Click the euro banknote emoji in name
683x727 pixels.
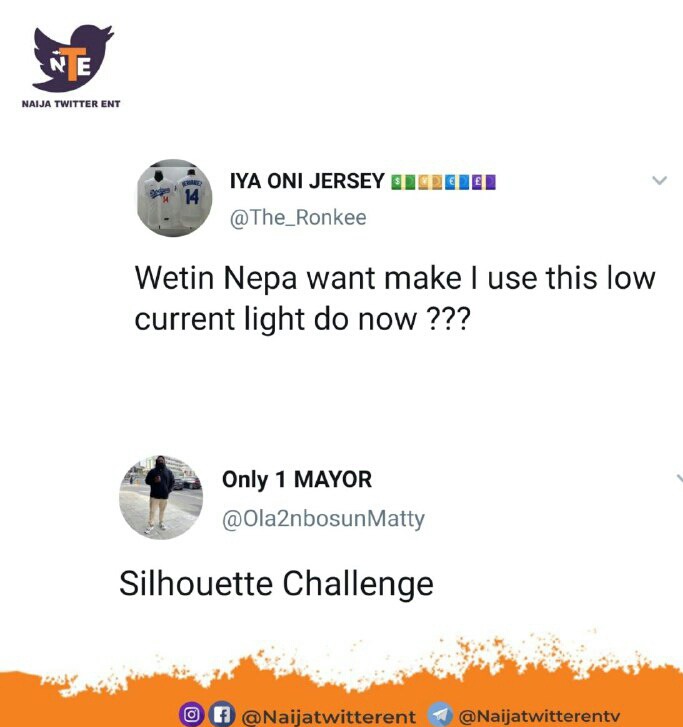coord(457,182)
